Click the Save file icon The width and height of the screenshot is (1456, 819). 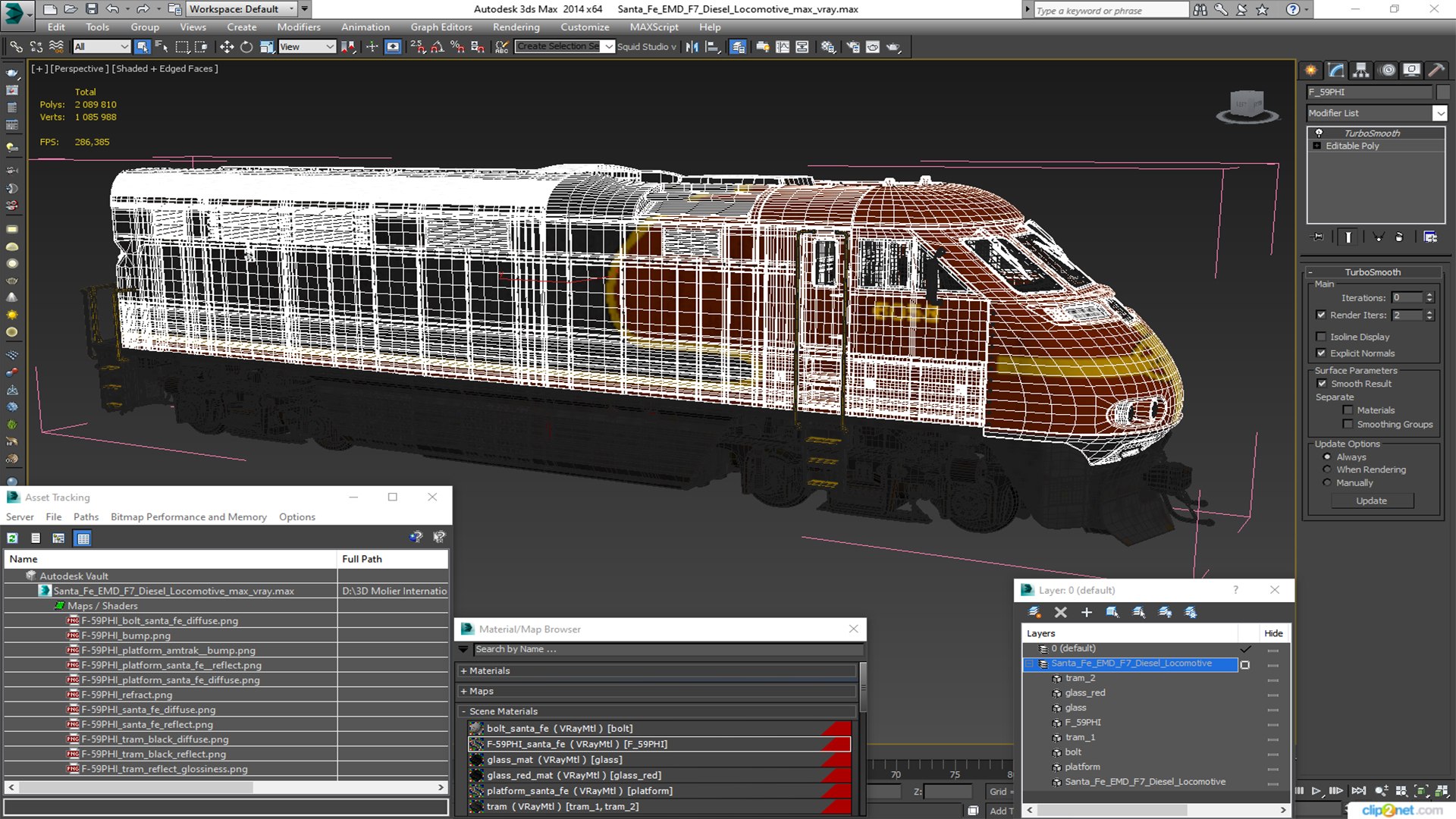pyautogui.click(x=91, y=9)
